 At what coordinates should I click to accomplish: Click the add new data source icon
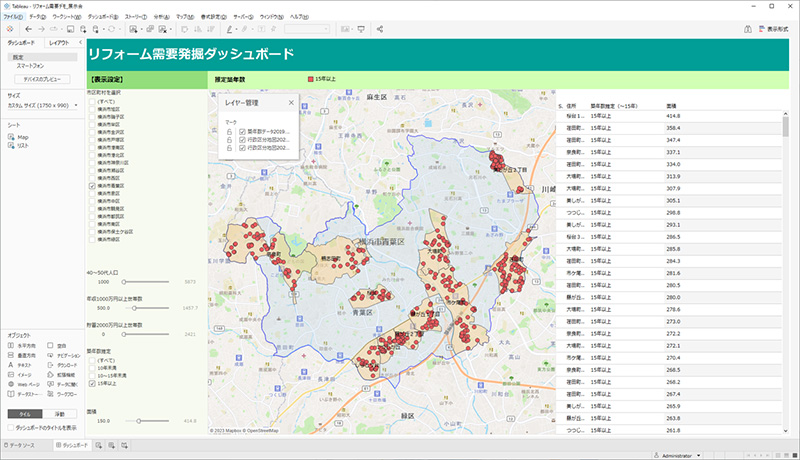tap(83, 29)
